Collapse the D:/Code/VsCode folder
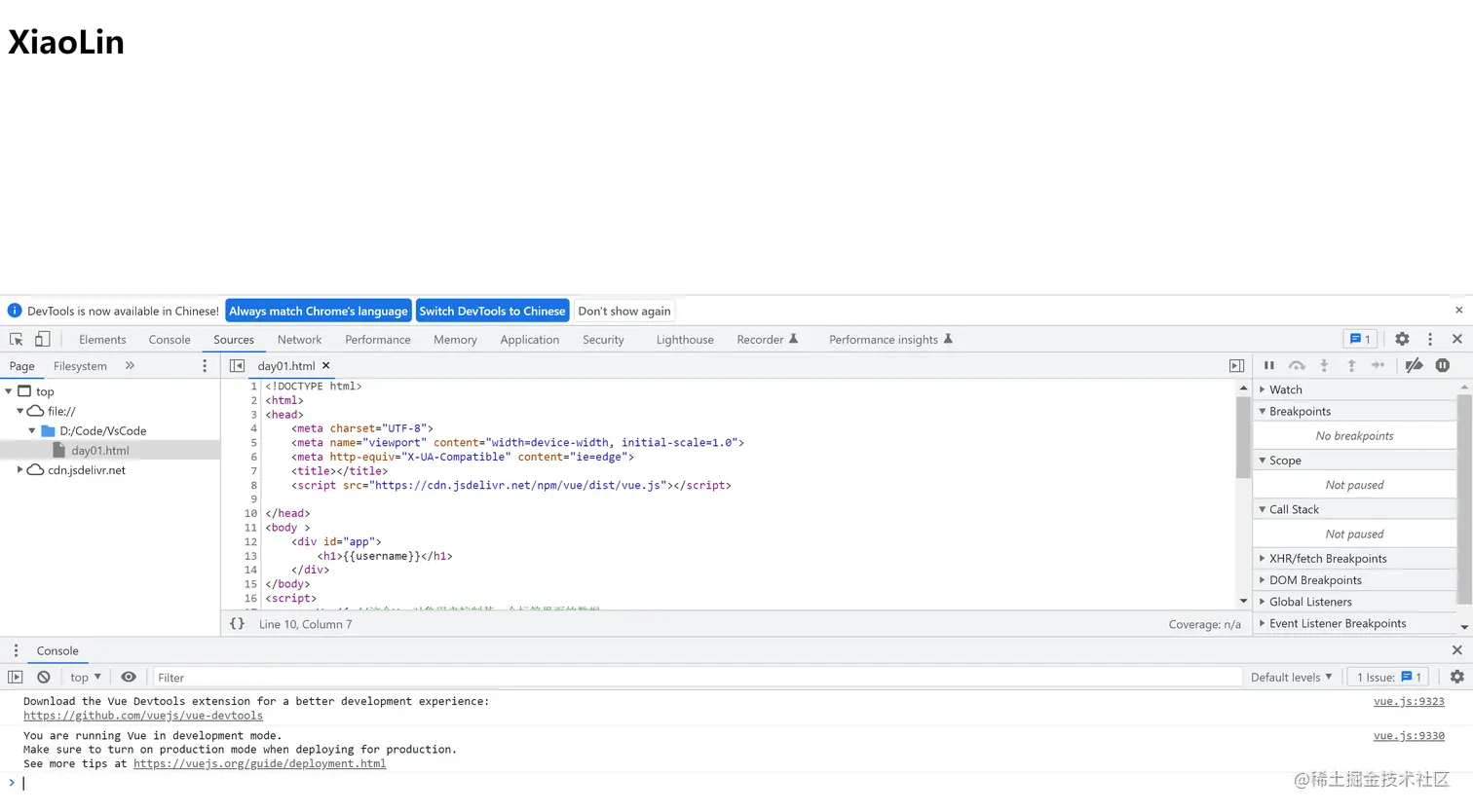Screen dimensions: 1473x812 (x=32, y=430)
